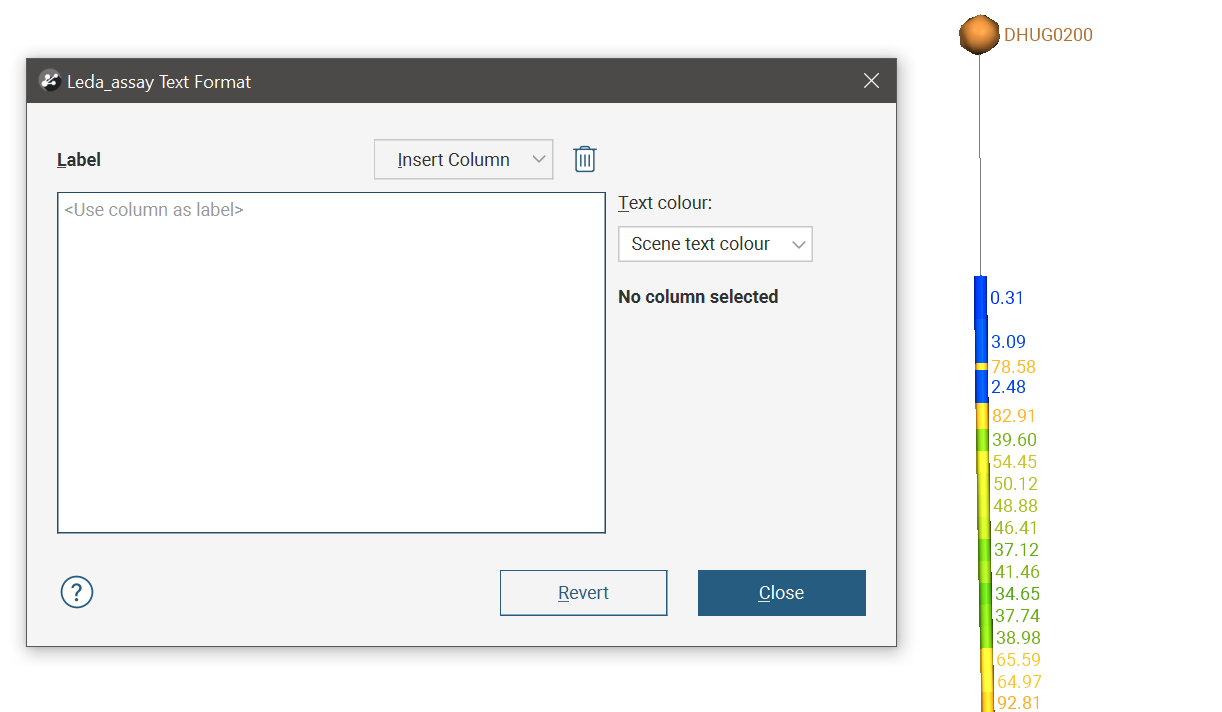Click the Close button
The width and height of the screenshot is (1222, 712).
pyautogui.click(x=781, y=593)
